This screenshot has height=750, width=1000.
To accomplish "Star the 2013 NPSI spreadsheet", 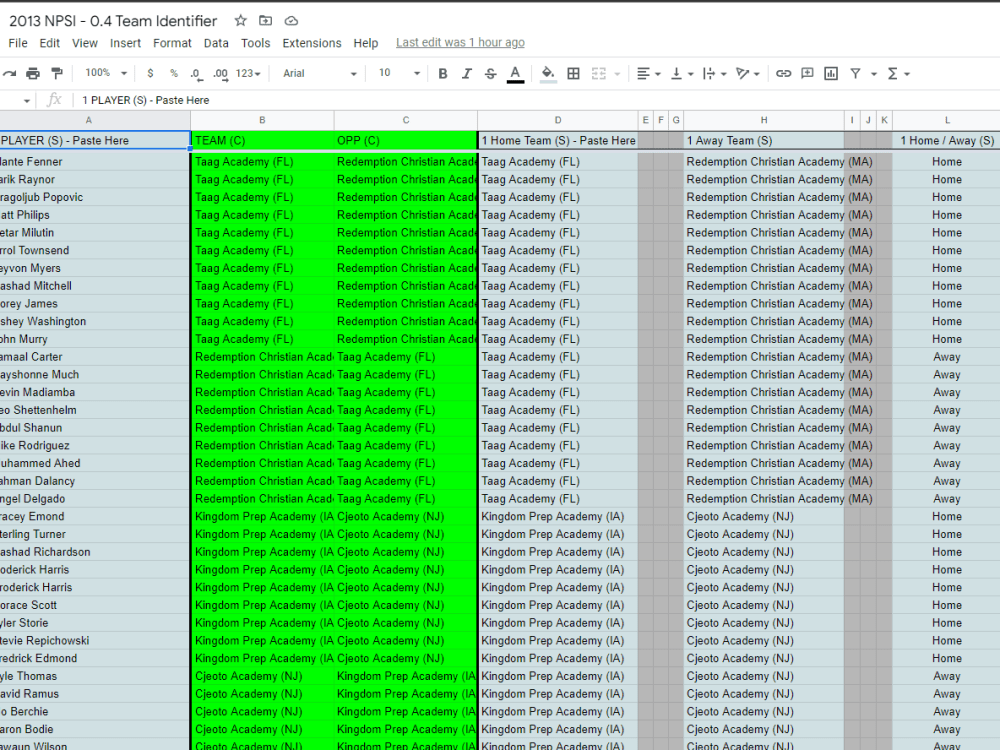I will click(240, 19).
